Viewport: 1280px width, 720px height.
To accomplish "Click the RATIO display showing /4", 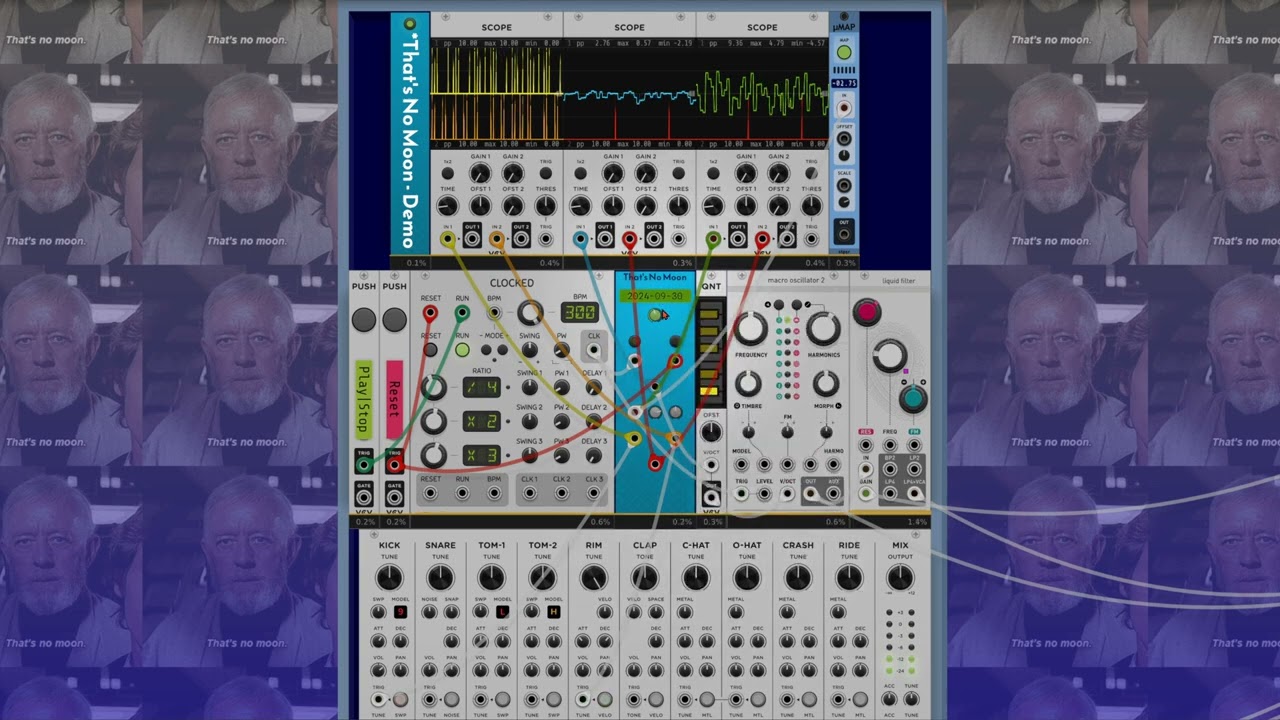I will point(481,387).
